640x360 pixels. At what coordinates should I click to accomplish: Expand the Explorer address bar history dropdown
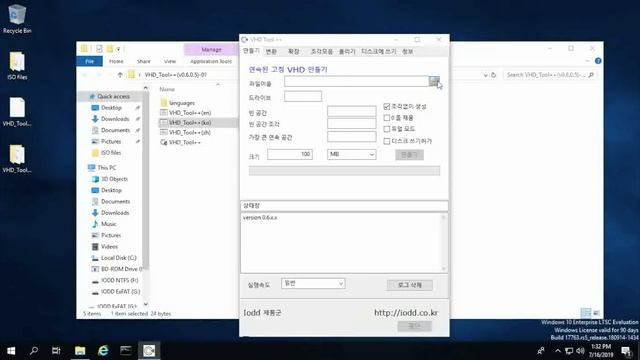click(x=485, y=75)
